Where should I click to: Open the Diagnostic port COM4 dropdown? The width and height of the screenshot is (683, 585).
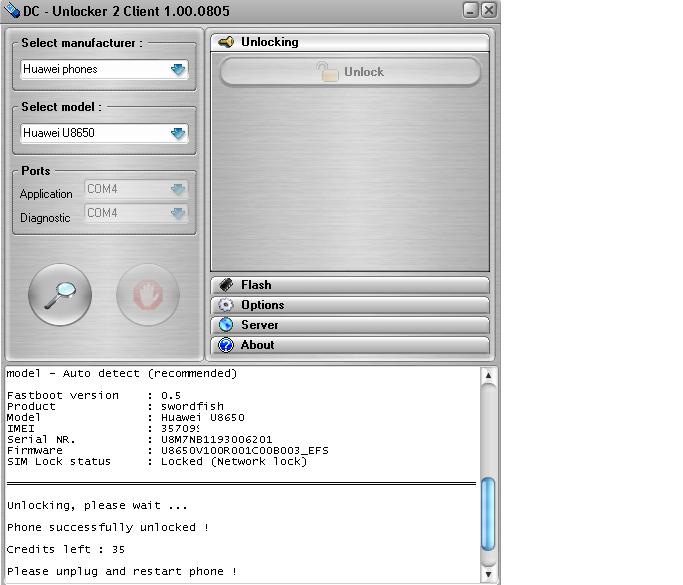[x=177, y=213]
